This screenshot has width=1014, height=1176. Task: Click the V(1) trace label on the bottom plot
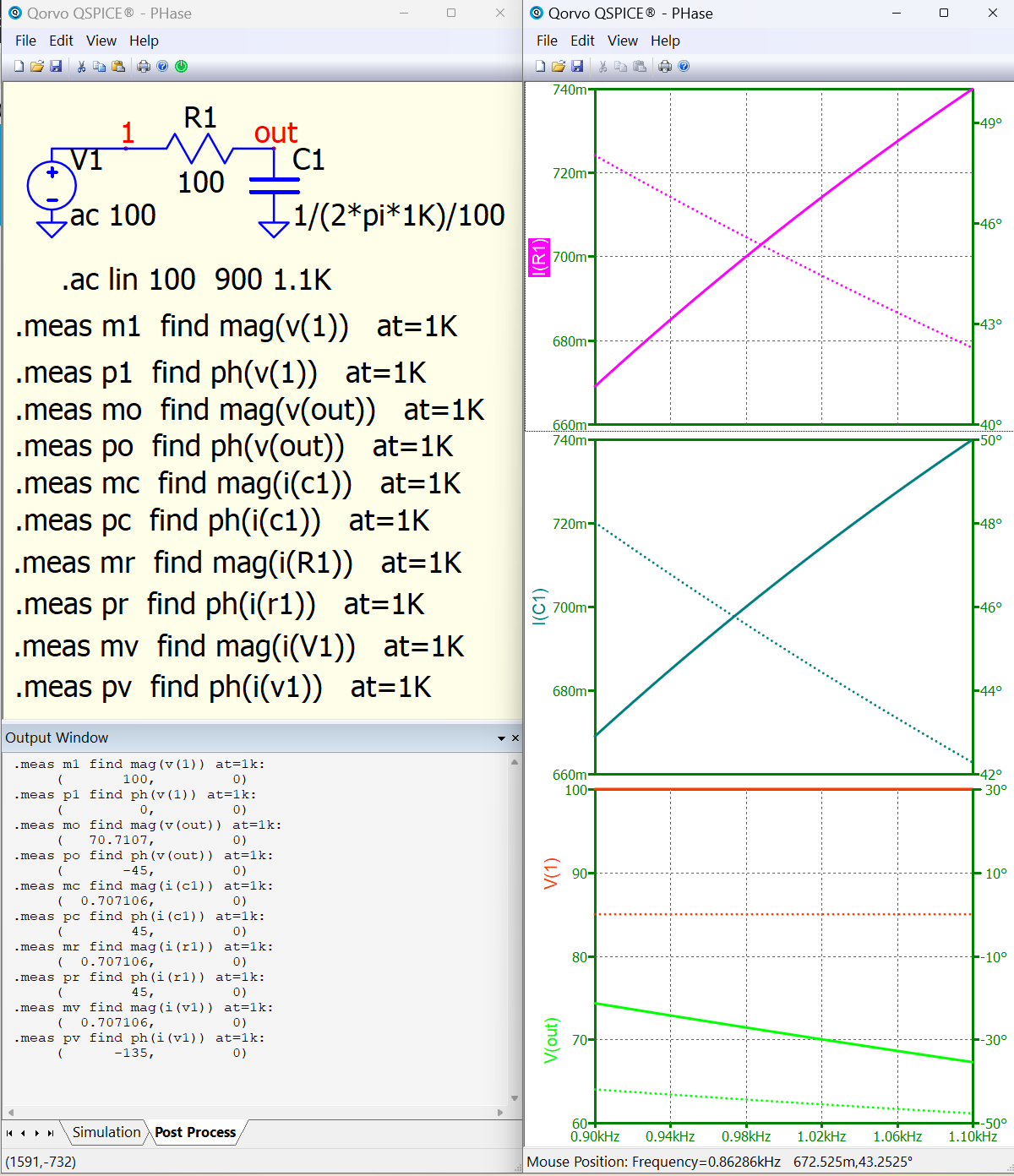tap(551, 873)
